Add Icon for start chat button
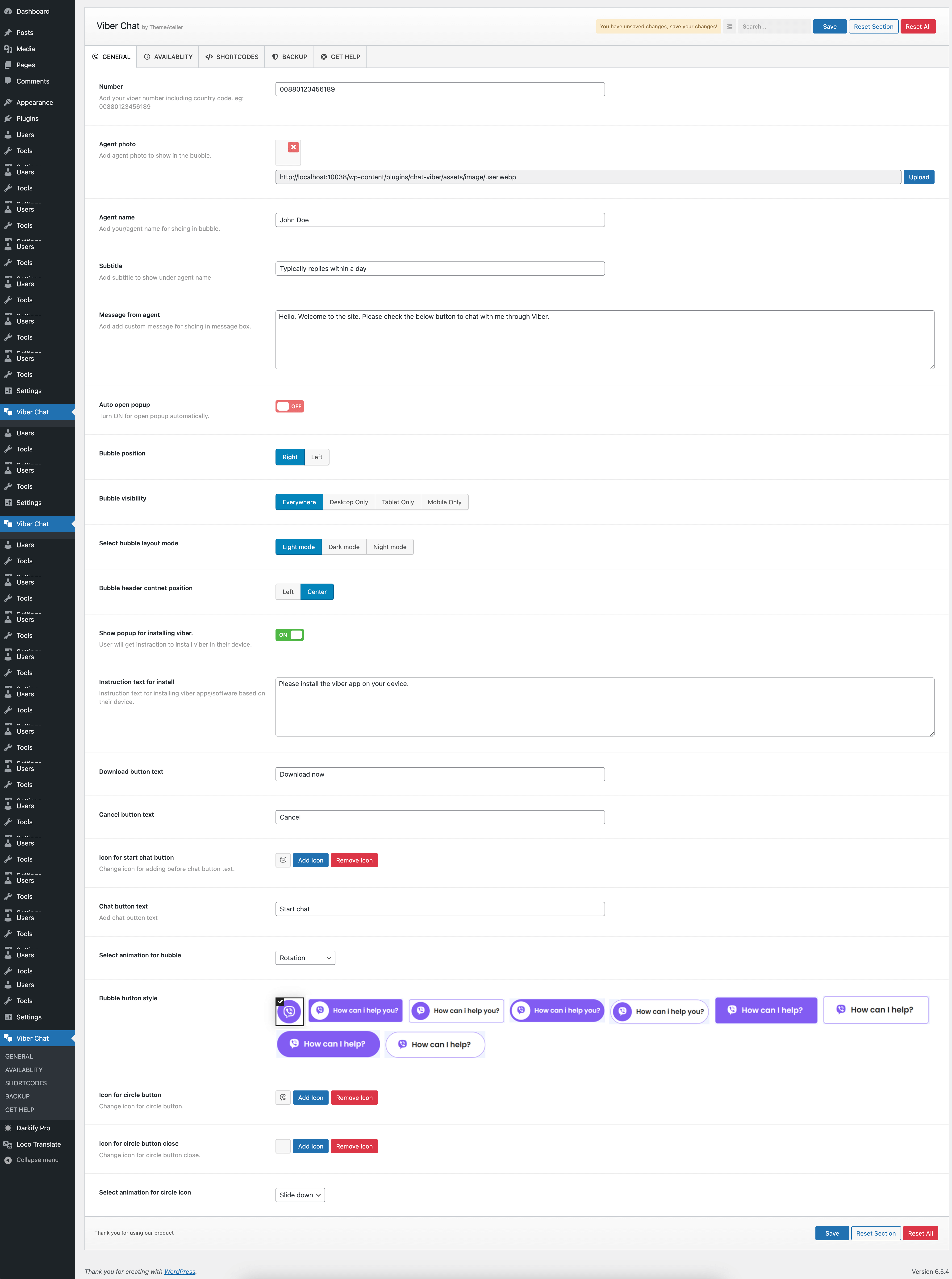The image size is (952, 1279). (311, 860)
